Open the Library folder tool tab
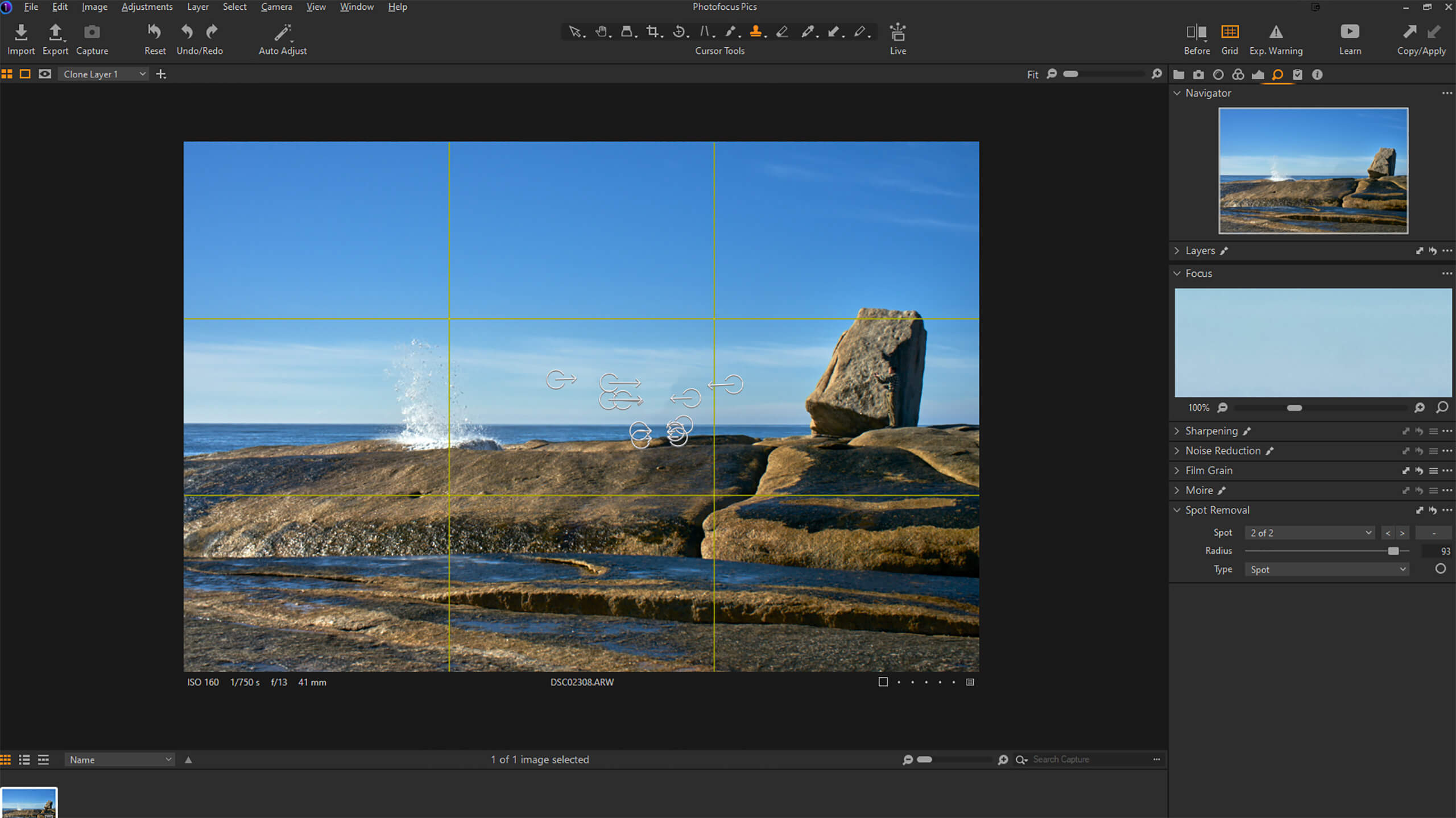Viewport: 1456px width, 818px height. tap(1179, 74)
